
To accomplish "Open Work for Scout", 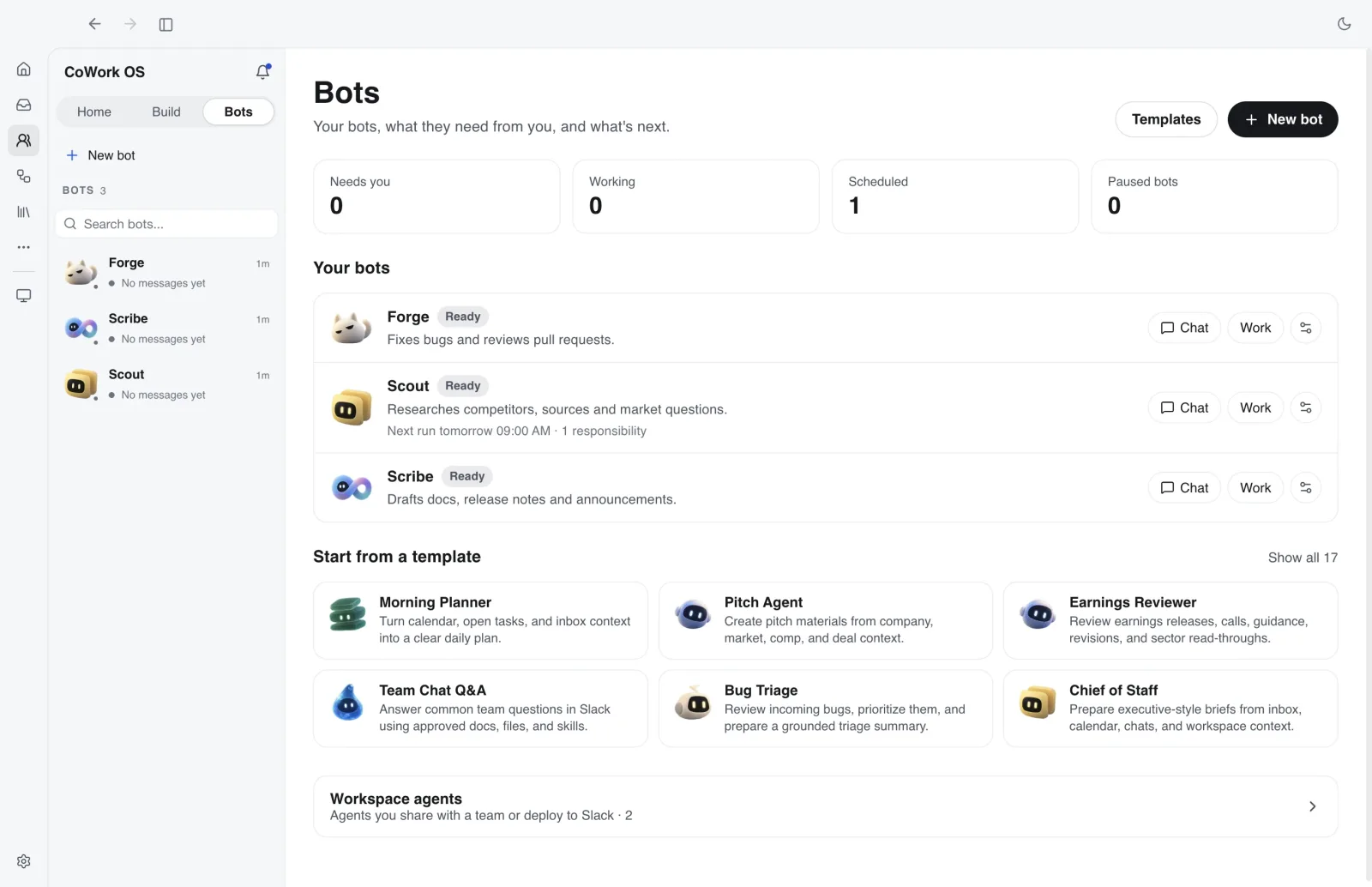I will [x=1255, y=407].
